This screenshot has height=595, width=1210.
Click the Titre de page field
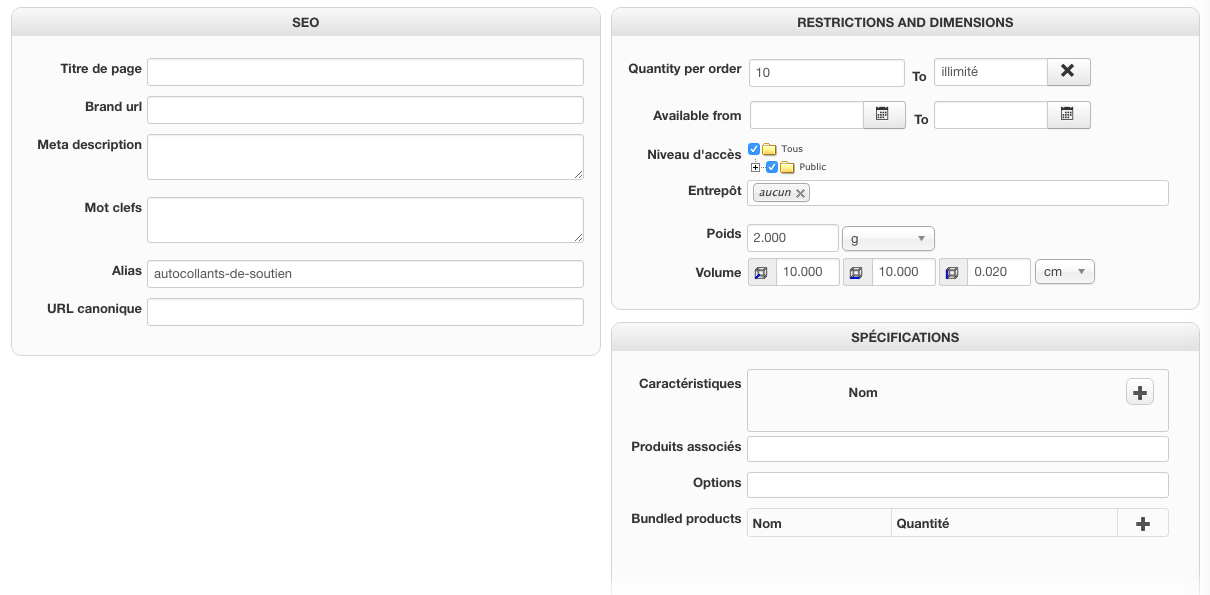pos(365,72)
